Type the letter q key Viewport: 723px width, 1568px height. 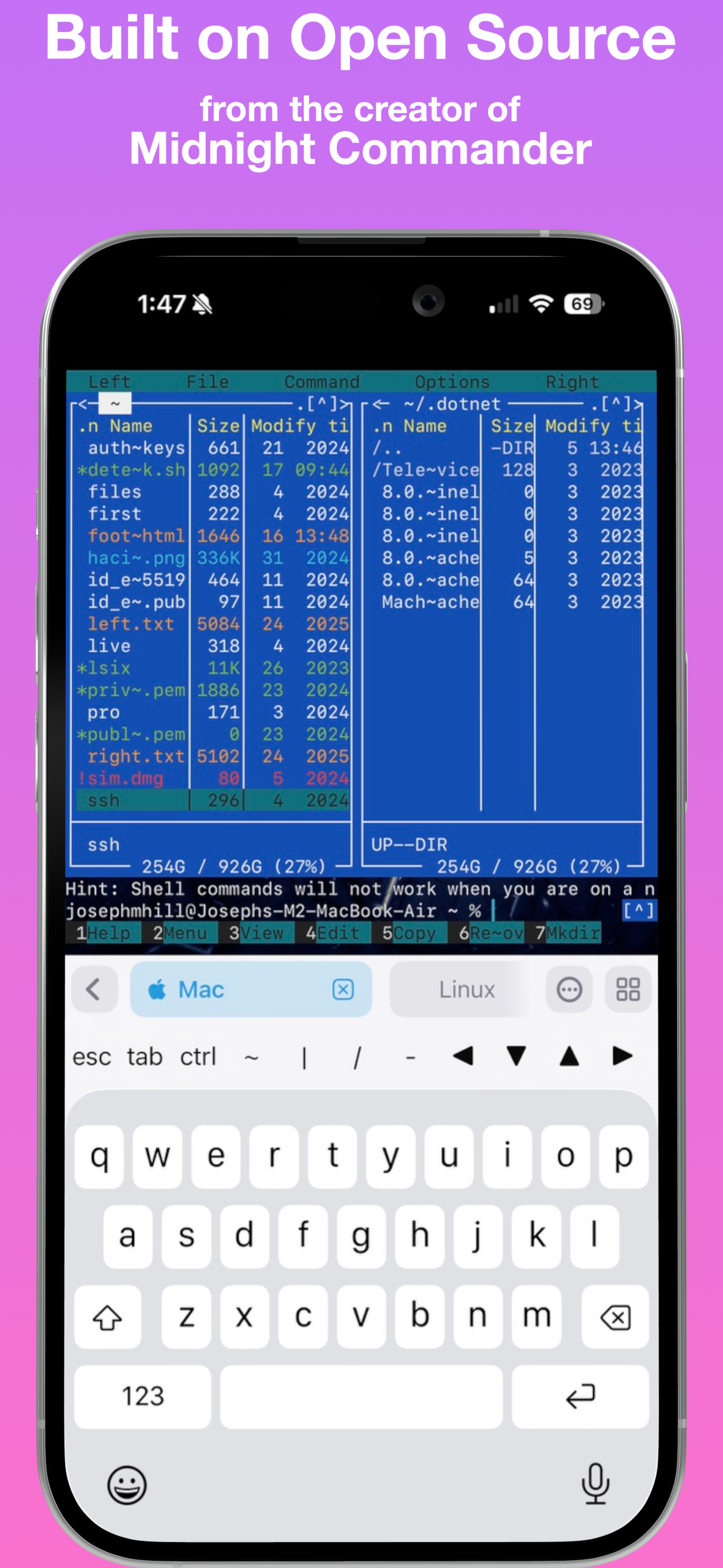(x=99, y=1156)
